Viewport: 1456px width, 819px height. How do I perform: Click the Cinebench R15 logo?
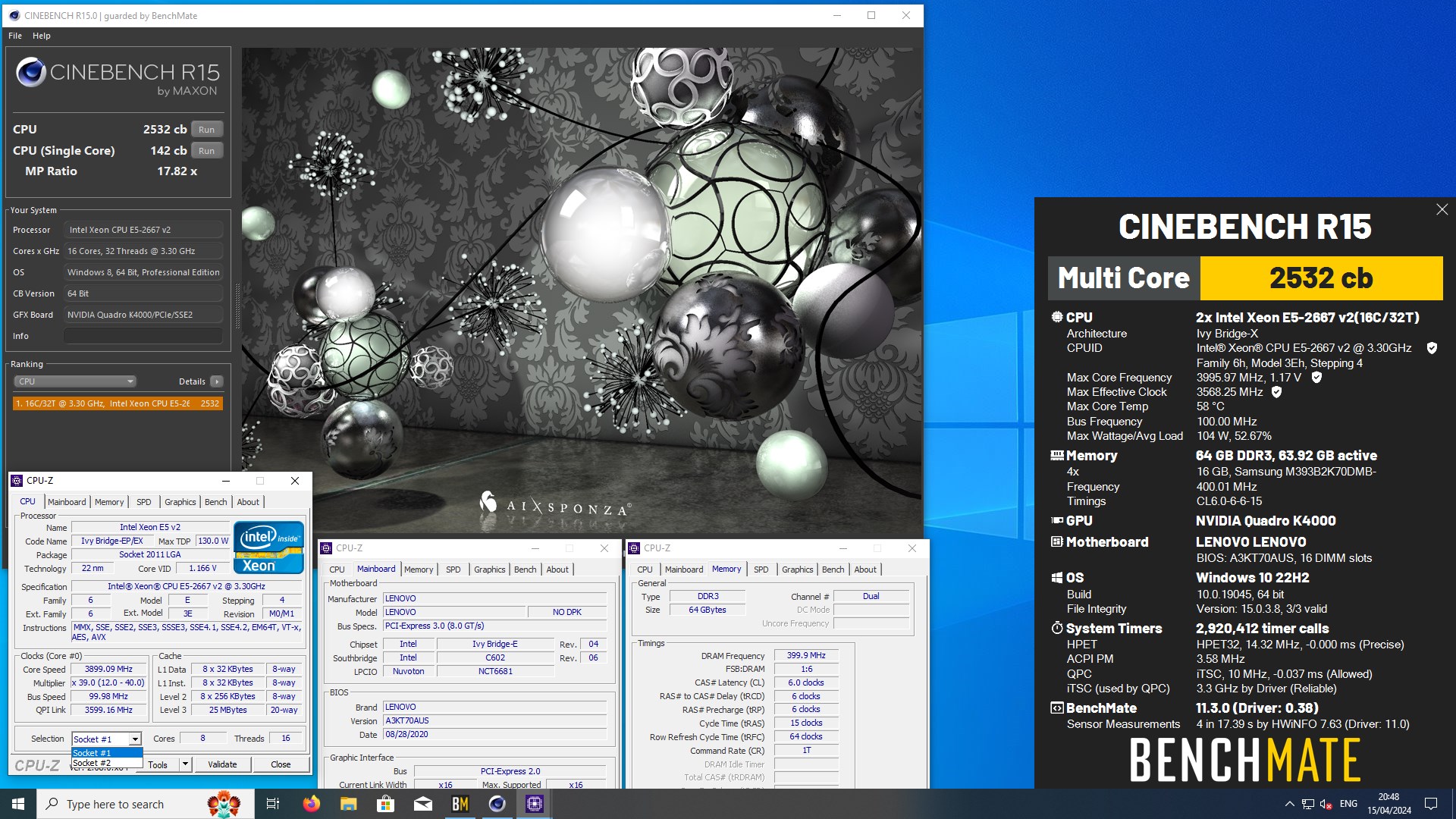[117, 76]
